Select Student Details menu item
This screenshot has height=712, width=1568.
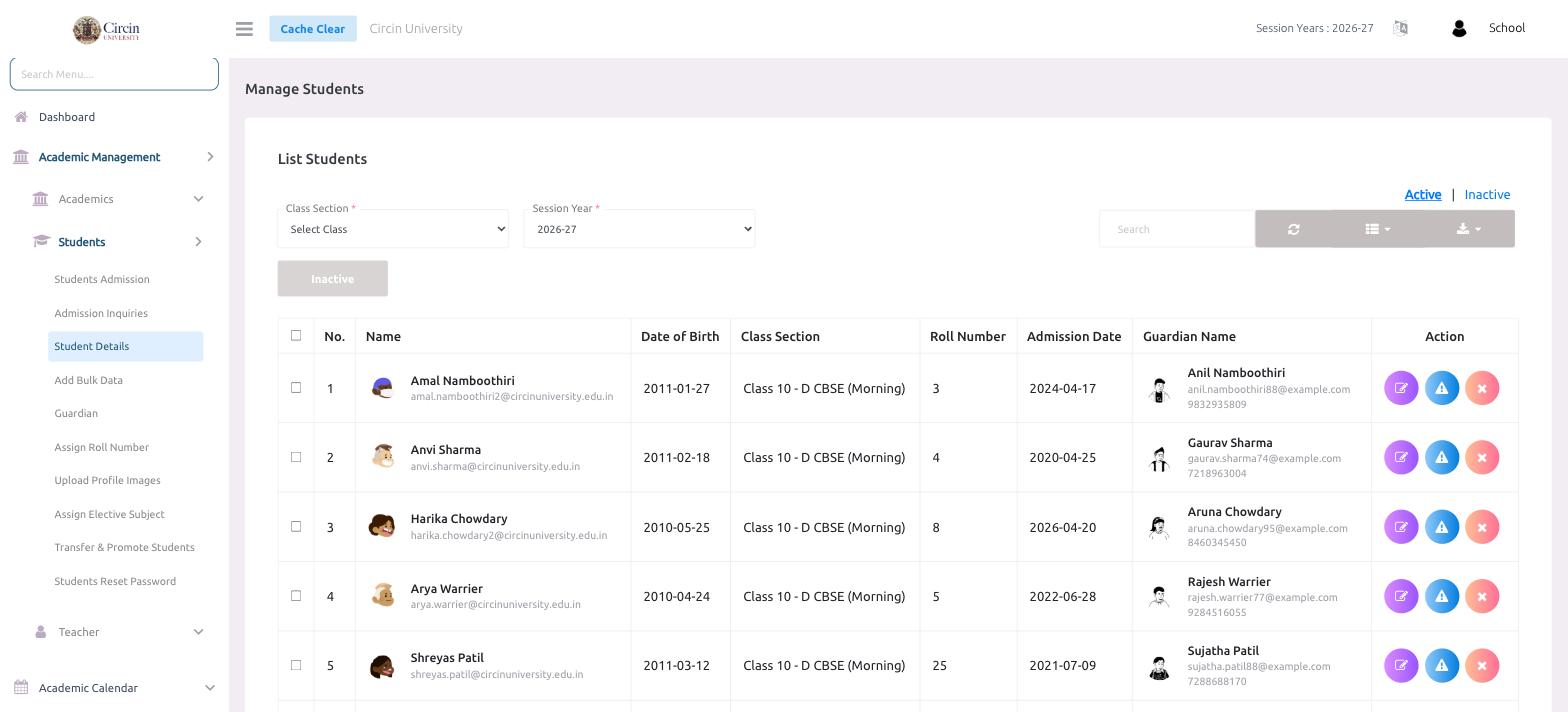tap(125, 346)
